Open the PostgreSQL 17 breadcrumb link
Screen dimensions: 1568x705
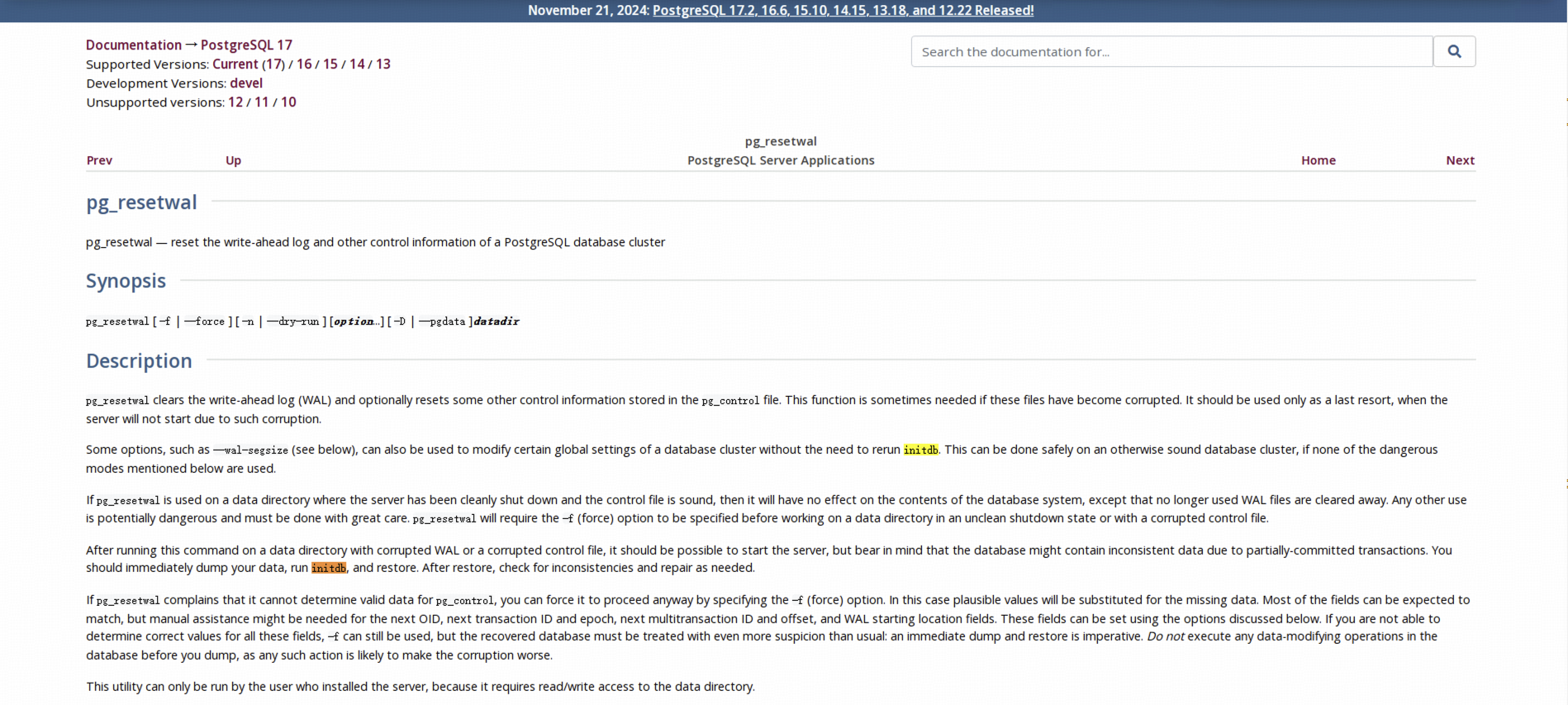tap(246, 45)
